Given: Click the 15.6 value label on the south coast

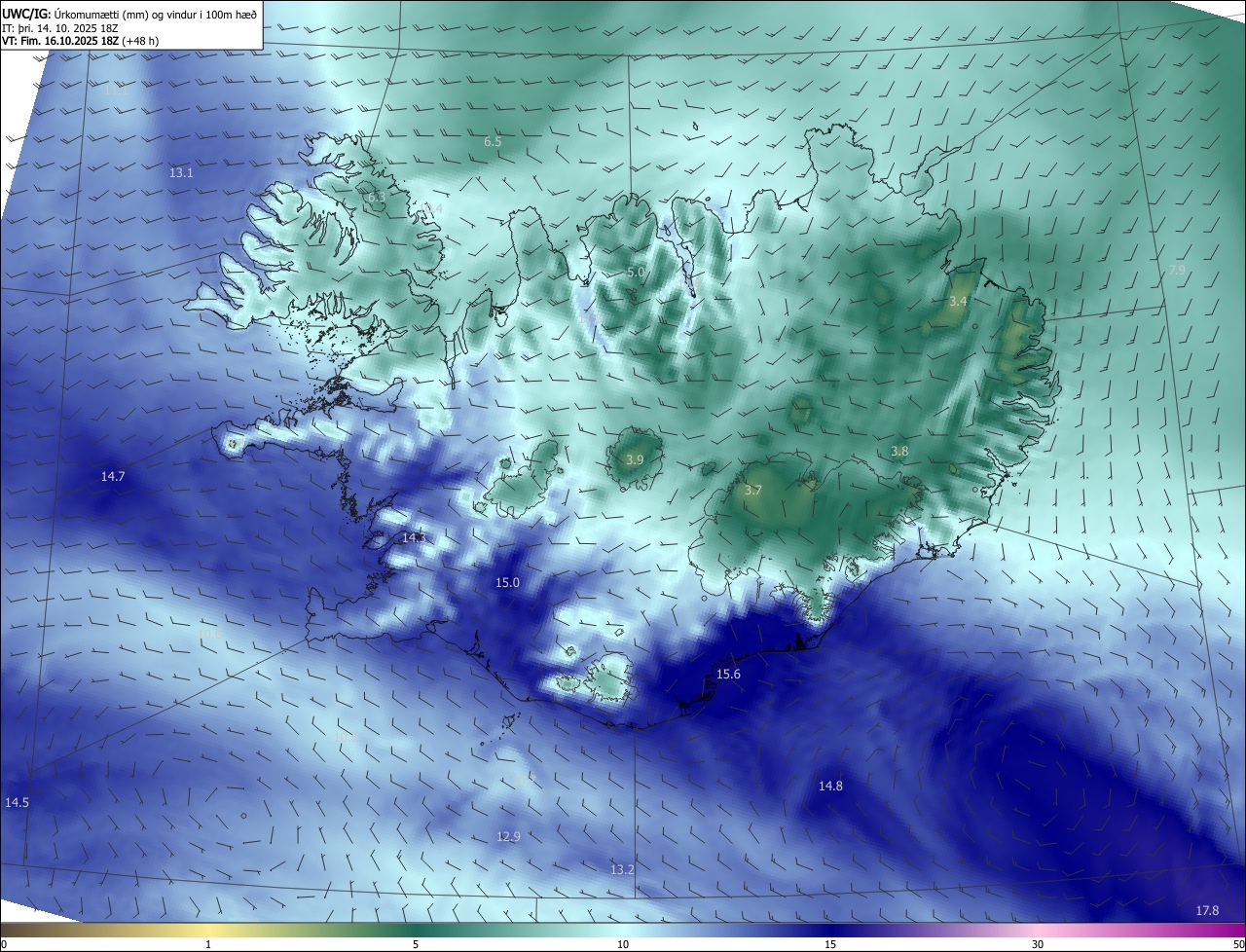Looking at the screenshot, I should click(728, 674).
